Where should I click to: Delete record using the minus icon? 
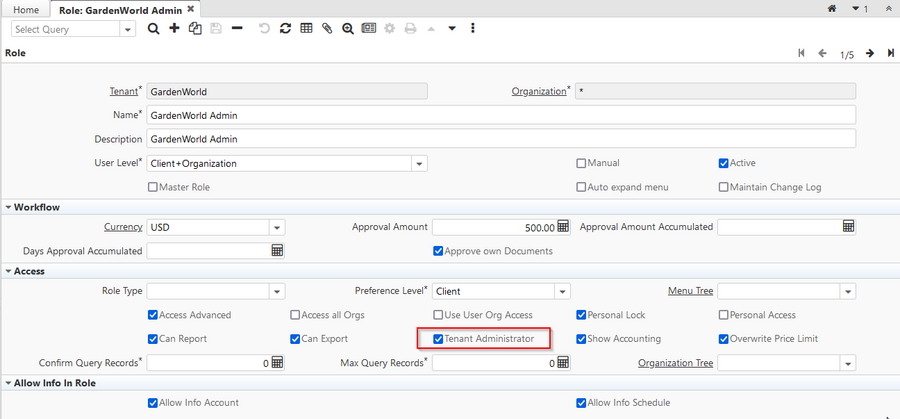click(237, 29)
